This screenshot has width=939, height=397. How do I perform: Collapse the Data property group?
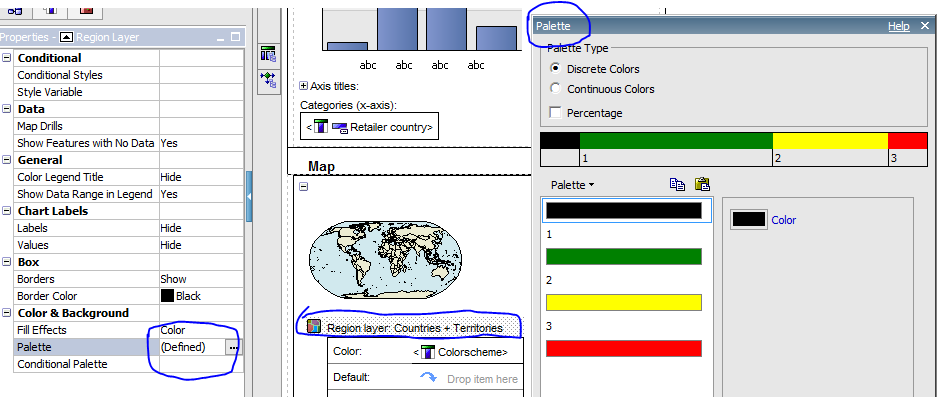tap(7, 109)
